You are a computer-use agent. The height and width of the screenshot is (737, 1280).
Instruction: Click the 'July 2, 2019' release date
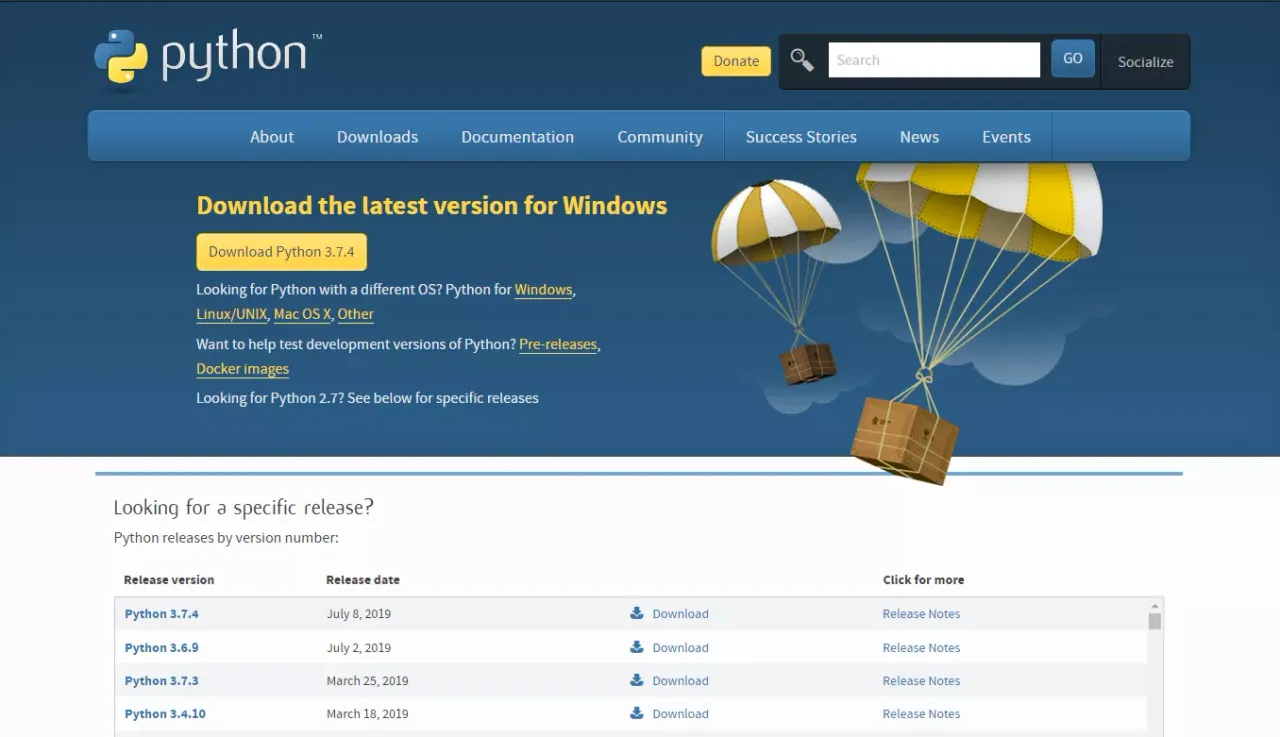[x=359, y=648]
